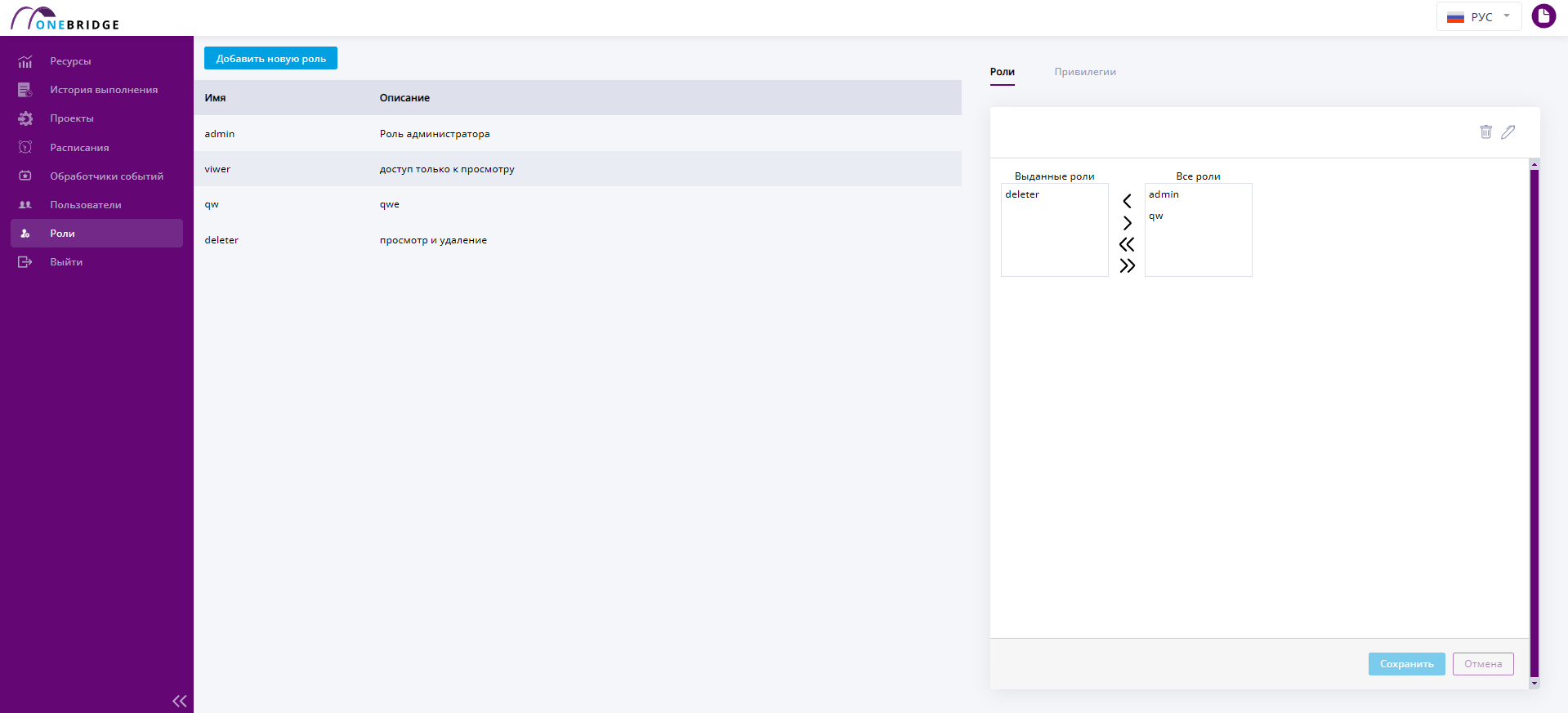Click the details panel scrollbar up arrow
This screenshot has height=713, width=1568.
[x=1534, y=164]
